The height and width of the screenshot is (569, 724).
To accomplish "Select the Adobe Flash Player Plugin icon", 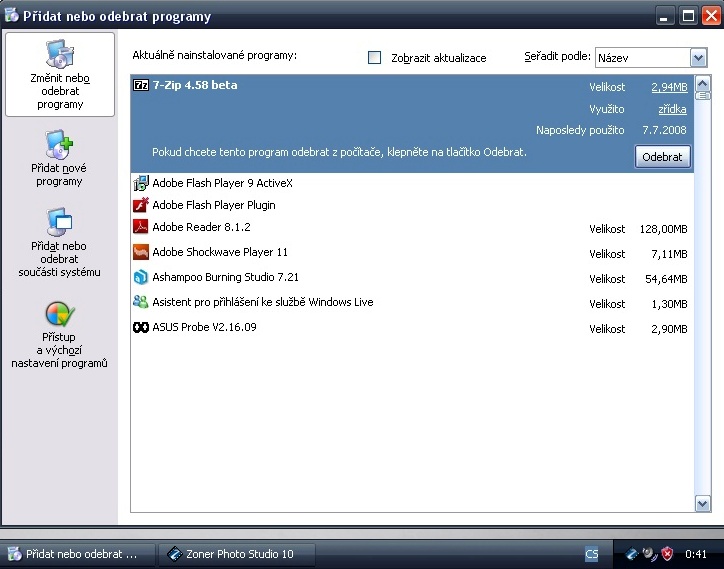I will (141, 205).
